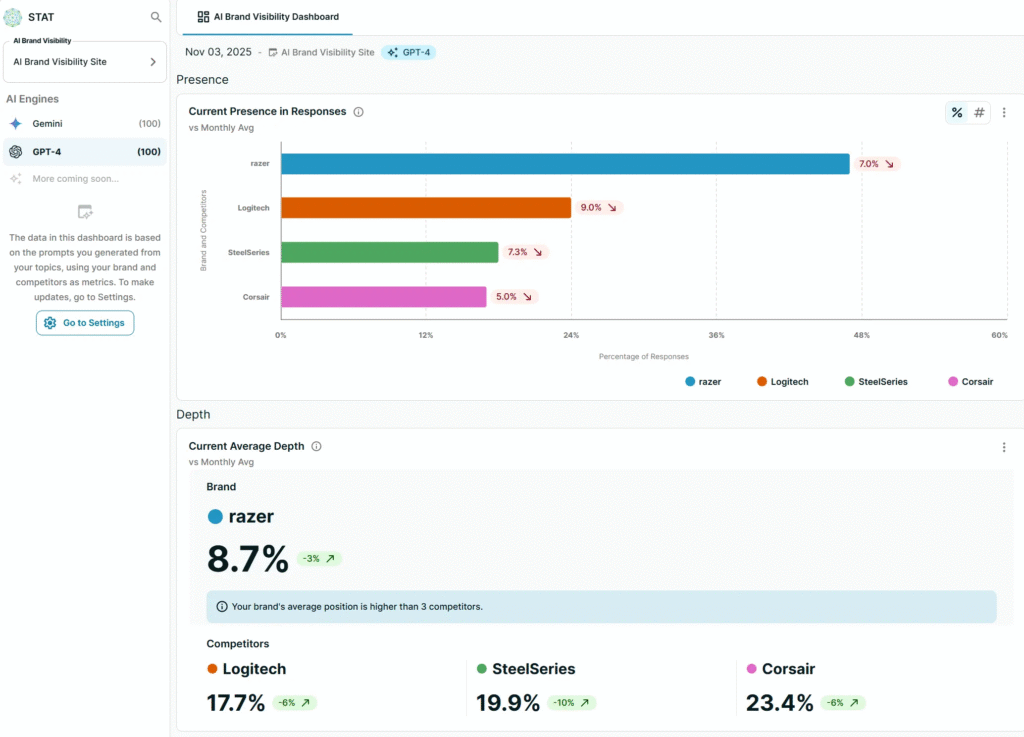The height and width of the screenshot is (737, 1024).
Task: Click the blue razer bar in chart
Action: [x=565, y=164]
